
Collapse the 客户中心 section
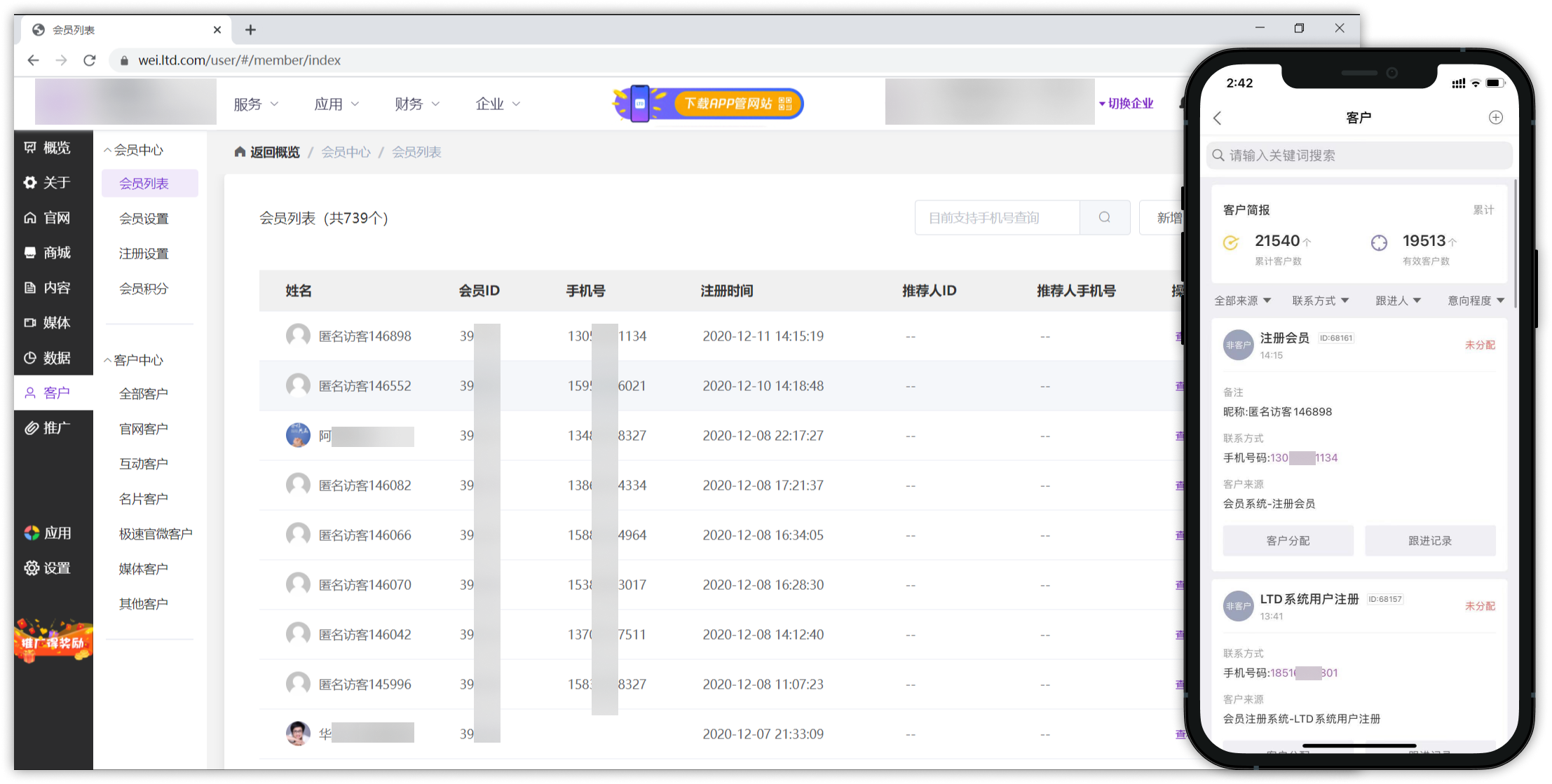pyautogui.click(x=133, y=360)
